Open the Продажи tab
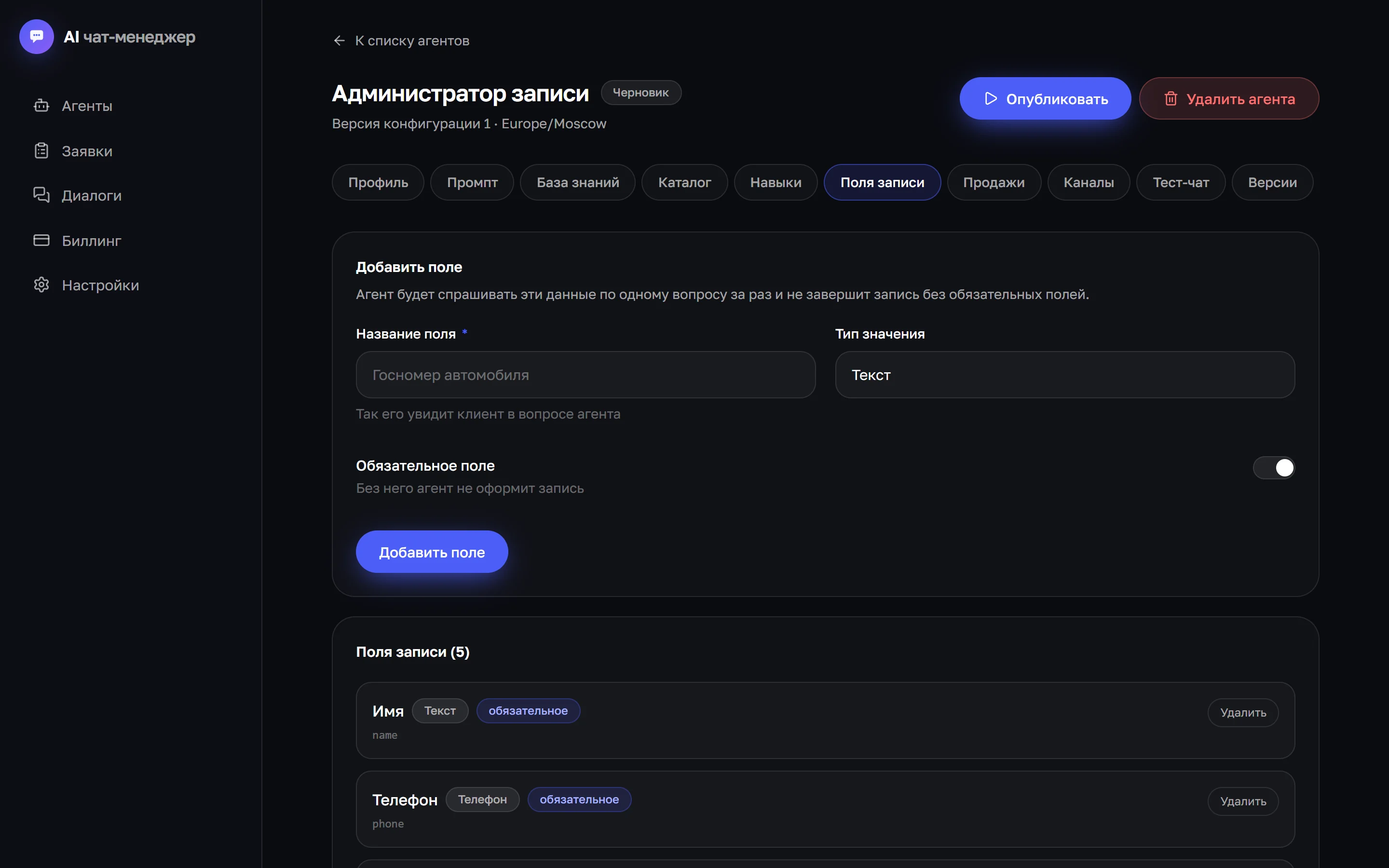The width and height of the screenshot is (1389, 868). (x=994, y=183)
